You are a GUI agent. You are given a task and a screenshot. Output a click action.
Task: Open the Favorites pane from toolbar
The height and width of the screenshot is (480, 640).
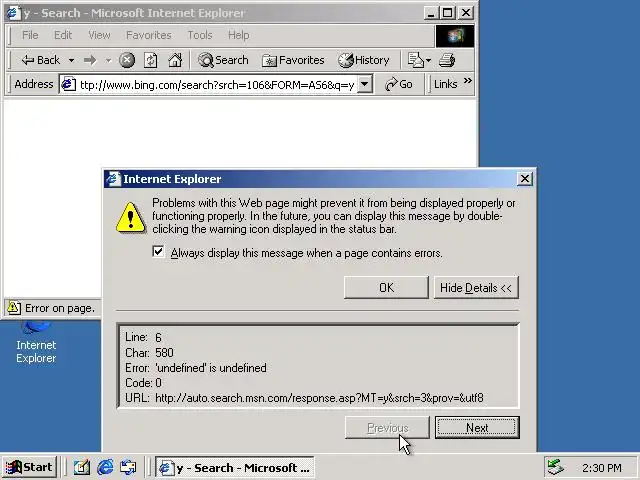point(293,60)
